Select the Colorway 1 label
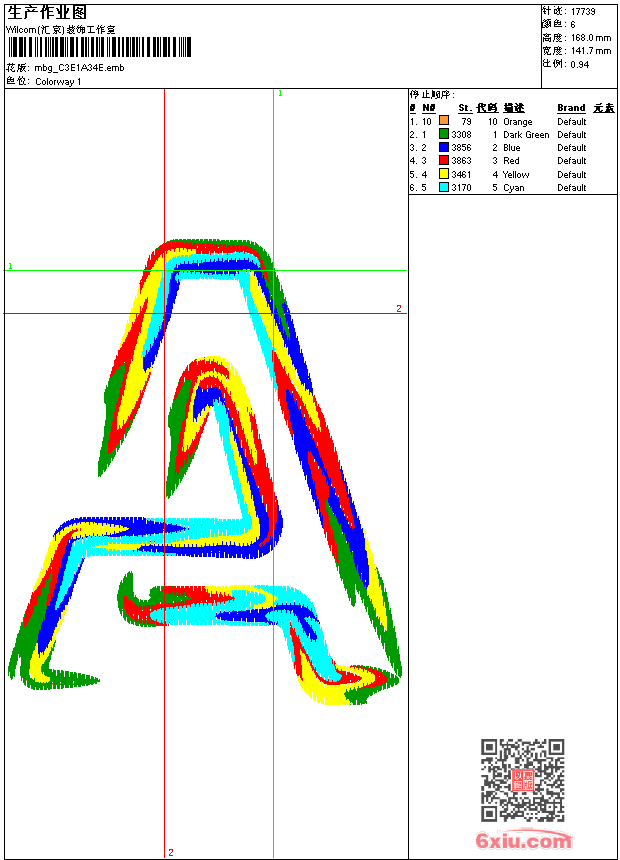 [x=58, y=81]
